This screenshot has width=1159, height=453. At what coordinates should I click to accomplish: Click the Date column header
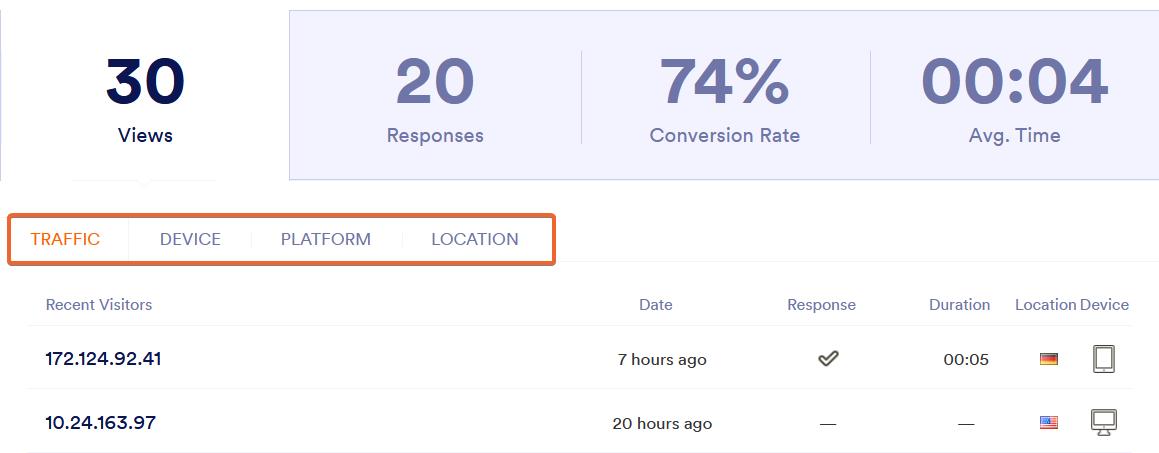click(x=656, y=305)
